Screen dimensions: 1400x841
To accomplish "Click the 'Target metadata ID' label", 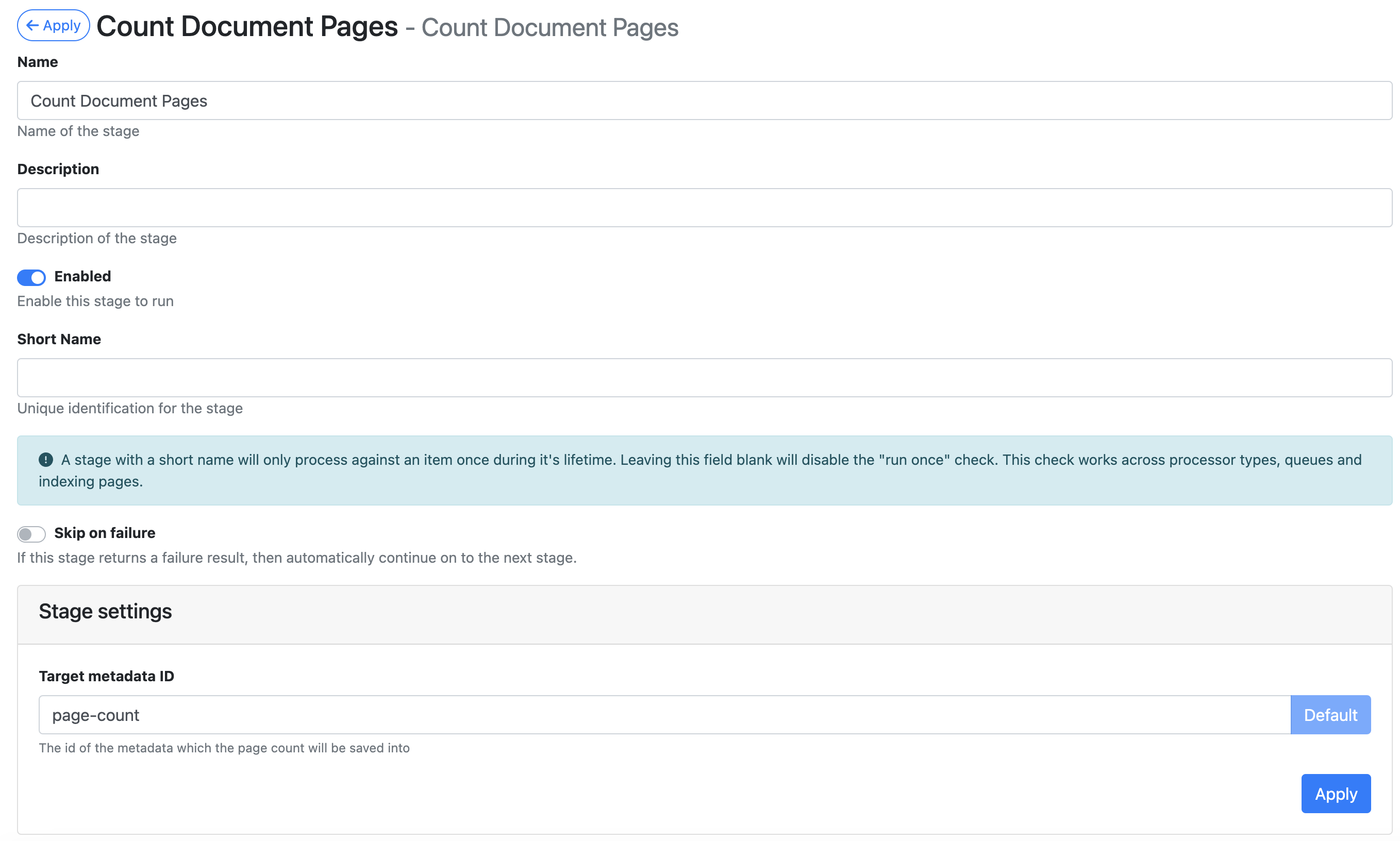I will tap(107, 677).
